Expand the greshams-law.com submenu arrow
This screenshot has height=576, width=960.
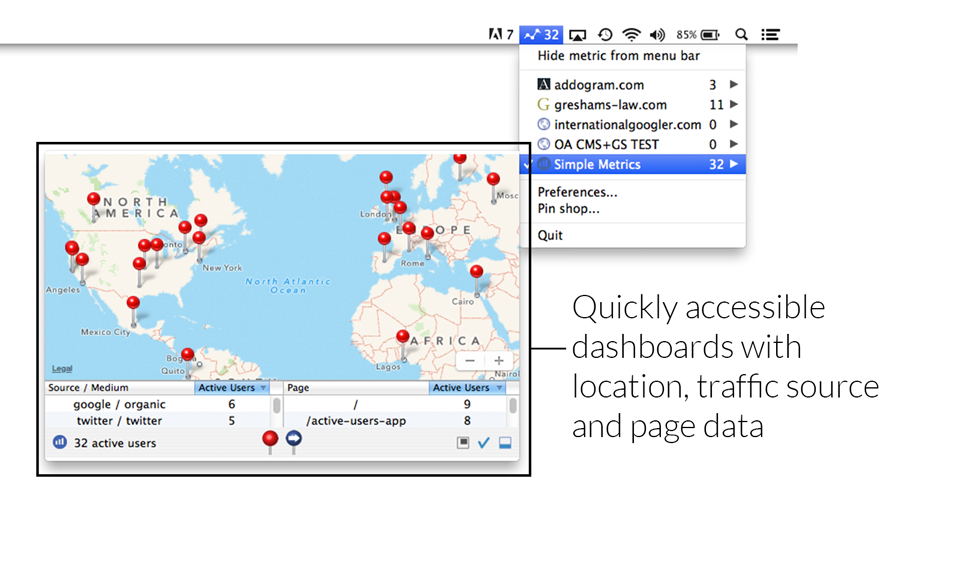pos(733,104)
